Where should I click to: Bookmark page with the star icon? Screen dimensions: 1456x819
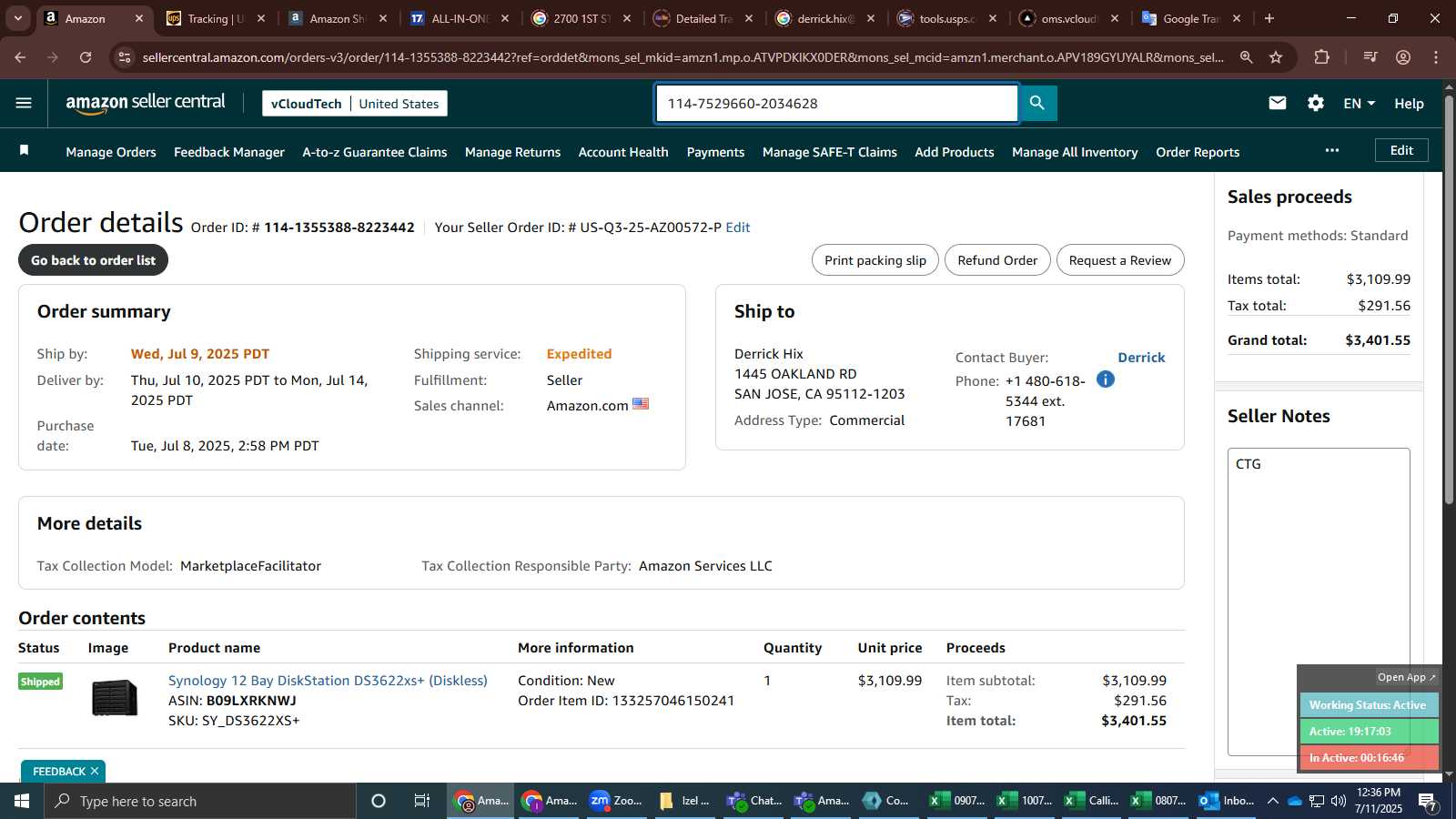(1276, 57)
